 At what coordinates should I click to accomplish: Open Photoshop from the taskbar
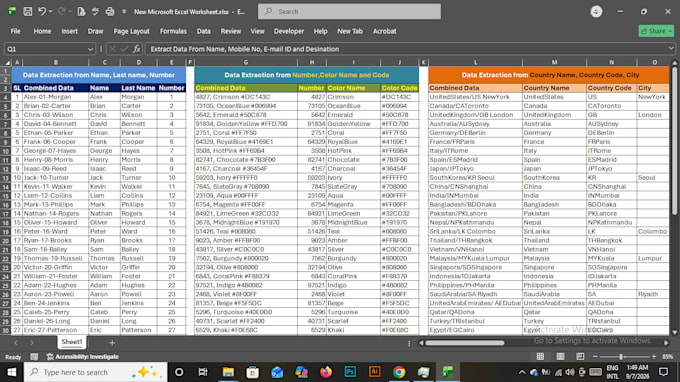click(x=350, y=372)
